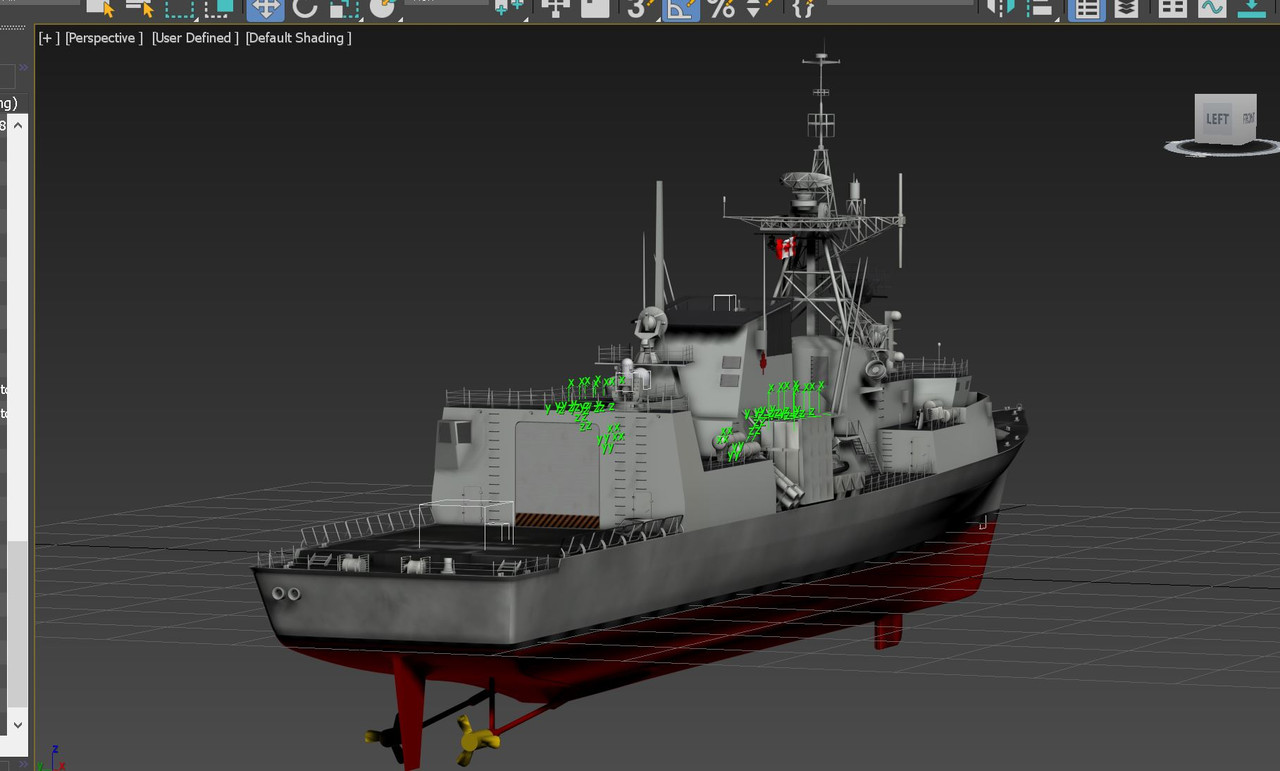This screenshot has height=771, width=1280.
Task: Open the viewport general menu plus sign
Action: (x=46, y=38)
